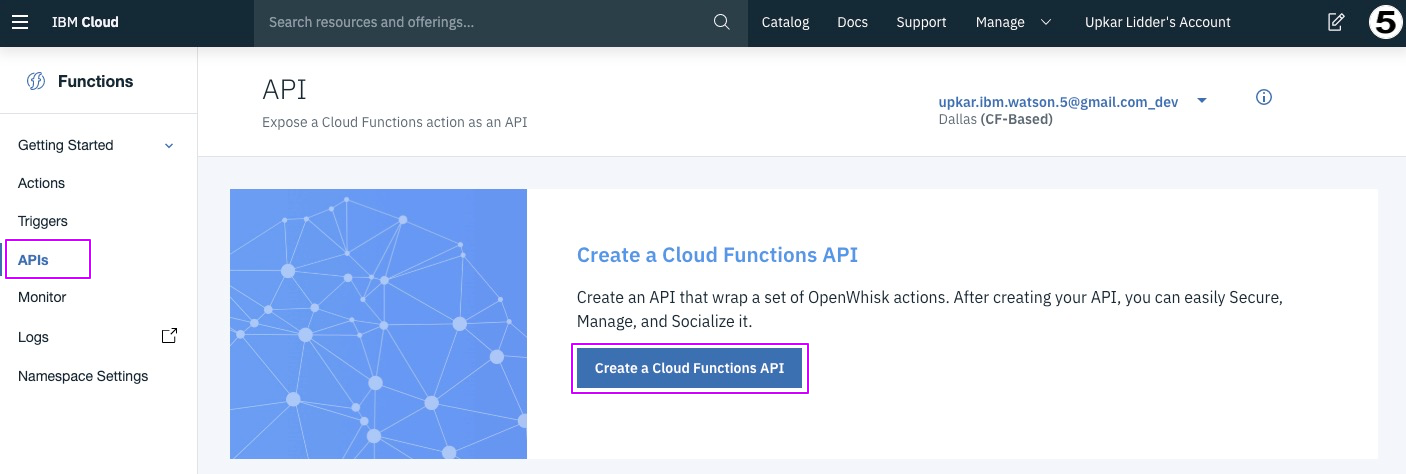
Task: Open the Support menu
Action: click(921, 22)
